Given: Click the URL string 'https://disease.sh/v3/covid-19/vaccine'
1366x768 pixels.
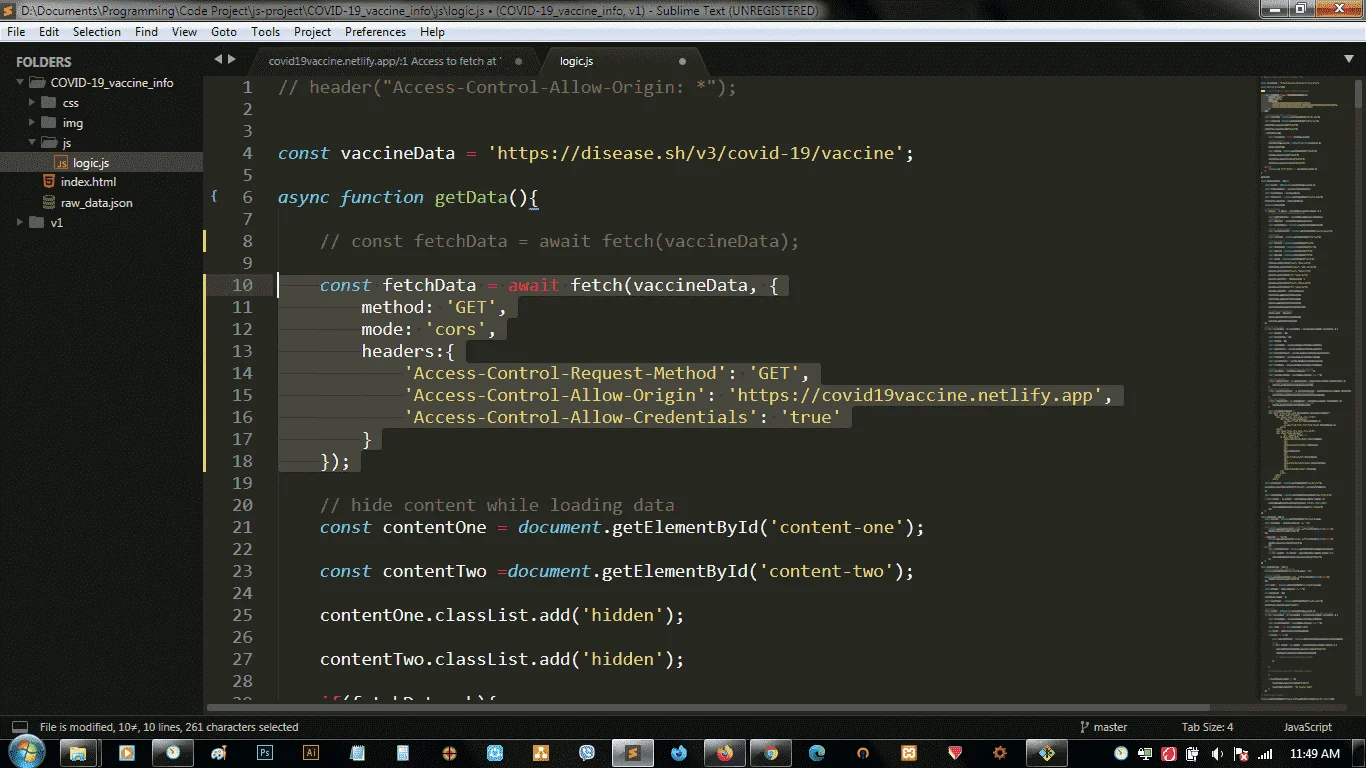Looking at the screenshot, I should coord(696,153).
